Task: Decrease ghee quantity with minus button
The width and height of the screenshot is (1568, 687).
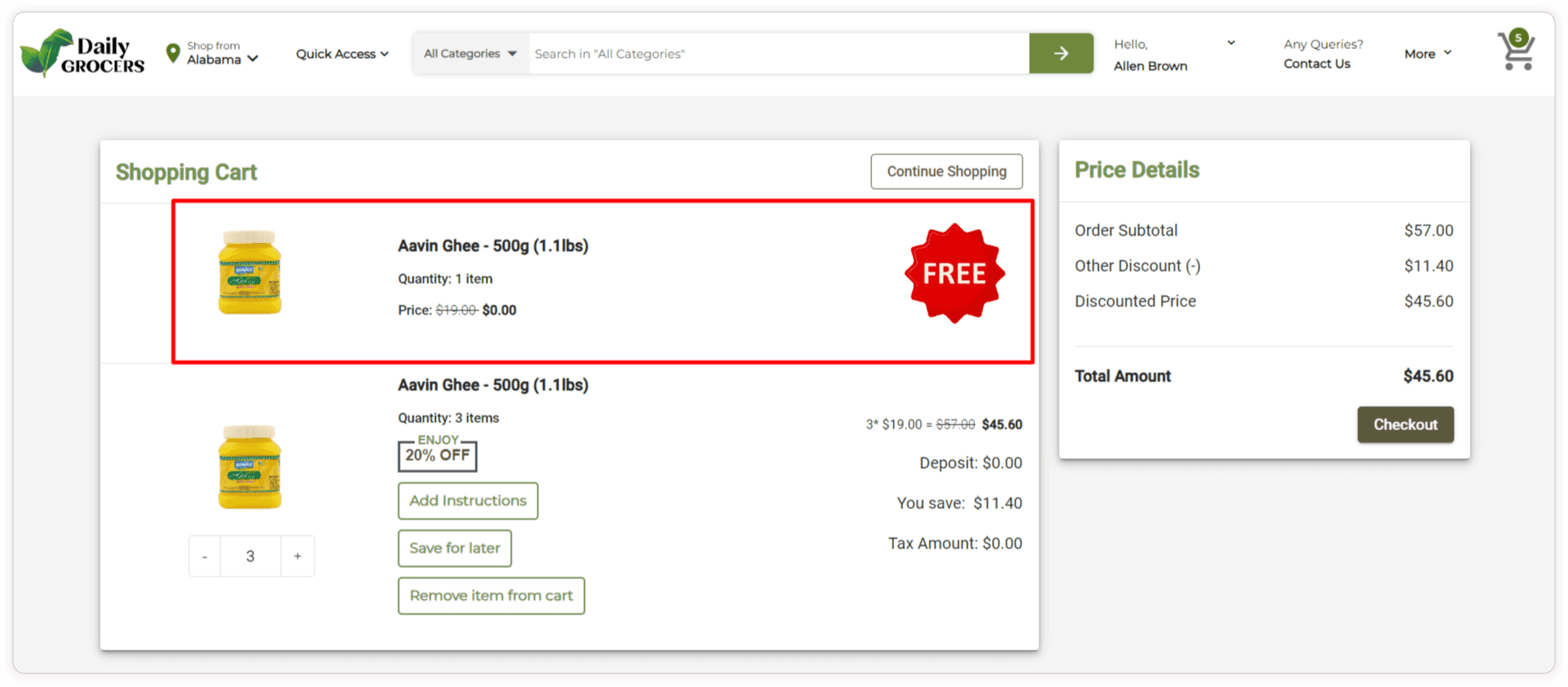Action: (205, 556)
